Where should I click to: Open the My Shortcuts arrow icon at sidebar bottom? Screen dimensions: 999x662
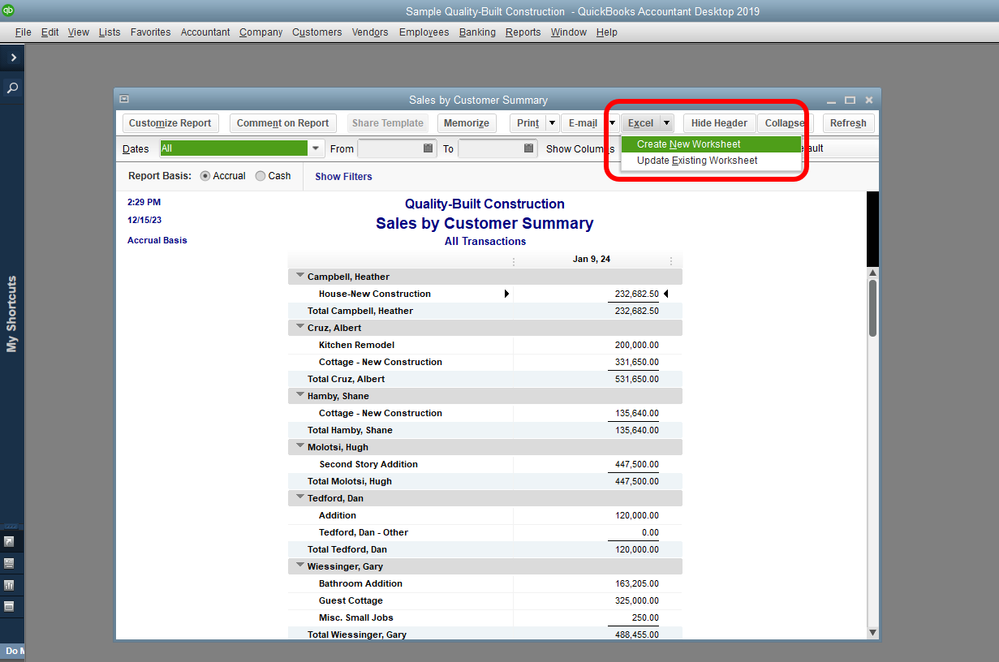click(x=9, y=542)
